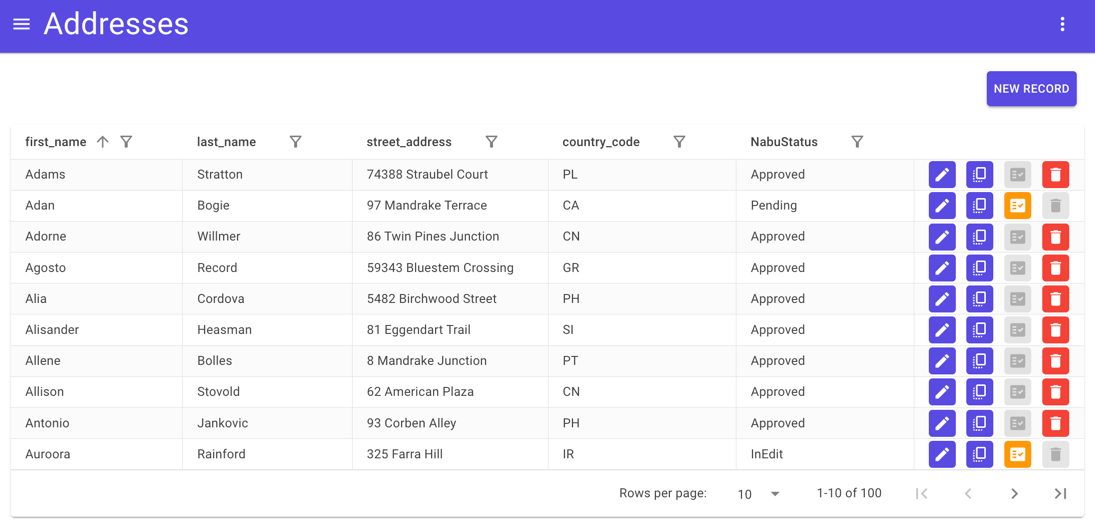Delete the Allene Bolles record
This screenshot has width=1095, height=529.
(x=1055, y=361)
